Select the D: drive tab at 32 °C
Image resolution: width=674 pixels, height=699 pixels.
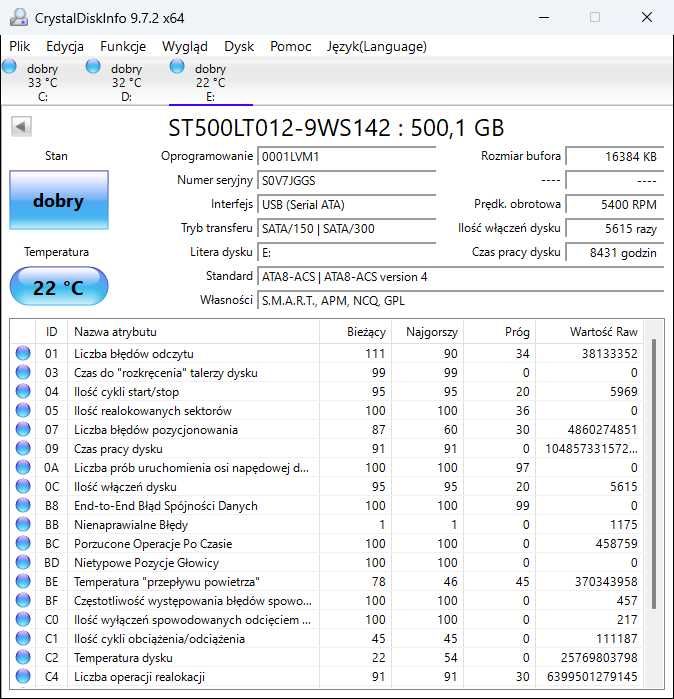pos(127,82)
